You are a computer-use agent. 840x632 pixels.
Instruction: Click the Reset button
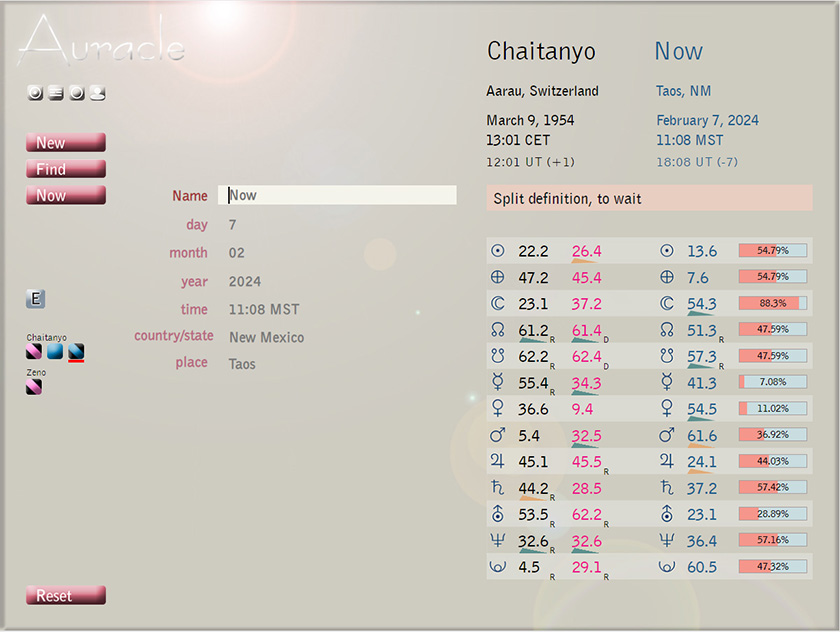point(65,596)
